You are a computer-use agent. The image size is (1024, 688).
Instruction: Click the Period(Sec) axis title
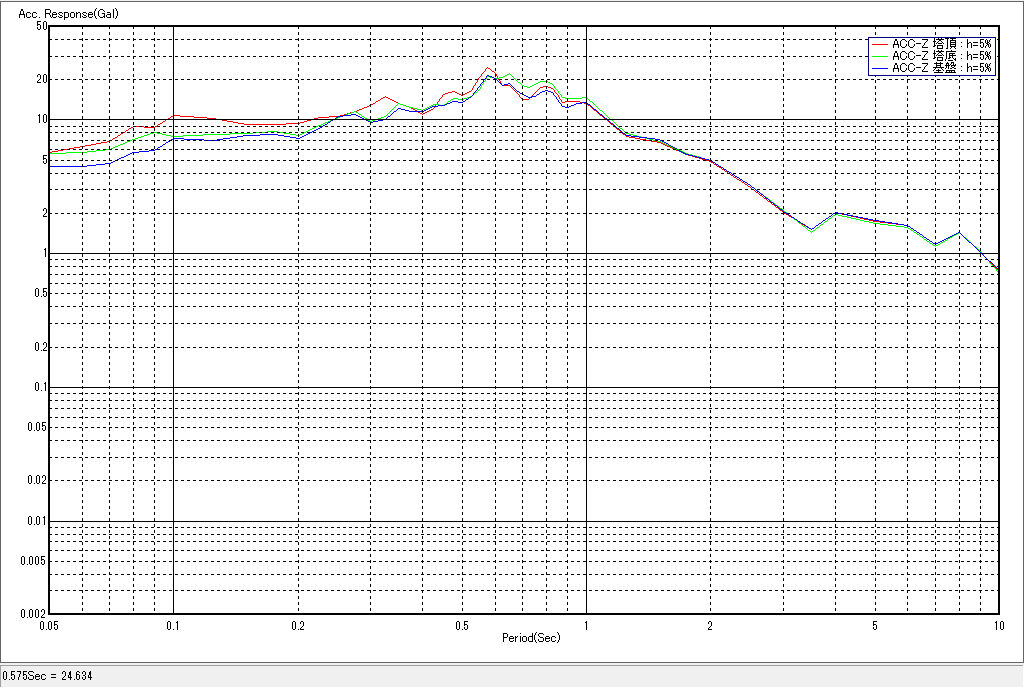tap(530, 637)
